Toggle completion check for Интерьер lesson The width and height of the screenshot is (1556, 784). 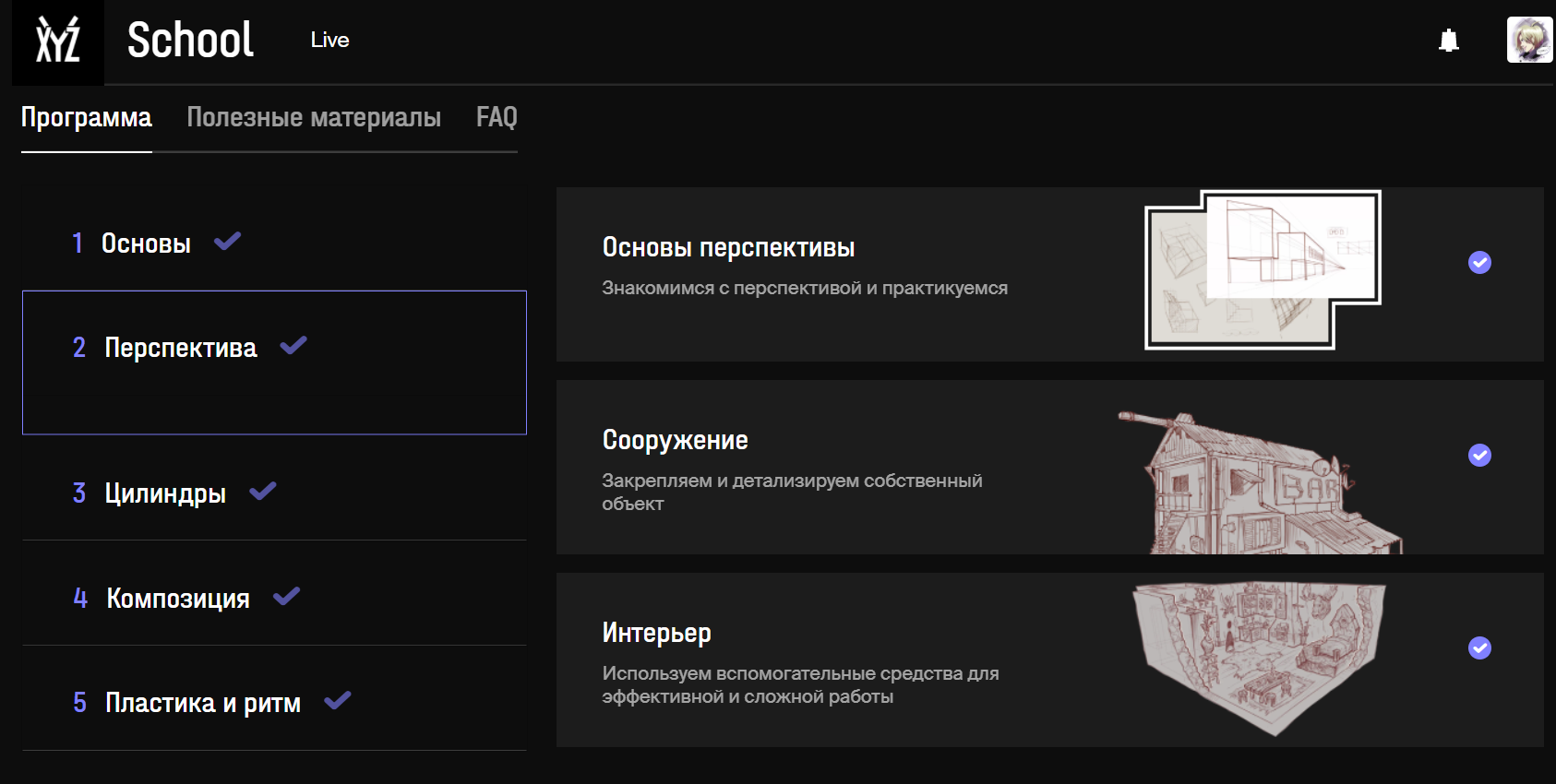(1479, 648)
